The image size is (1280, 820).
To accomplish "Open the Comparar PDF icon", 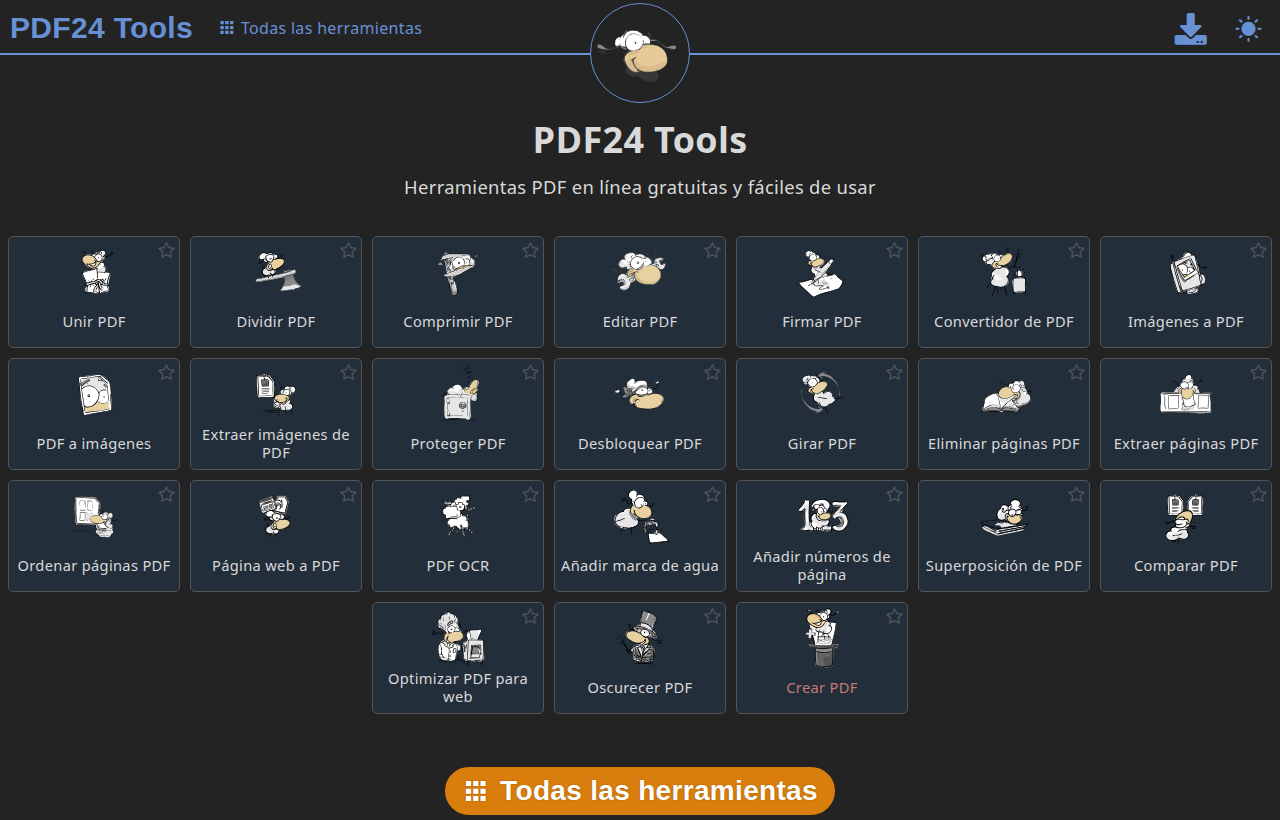I will (1186, 516).
